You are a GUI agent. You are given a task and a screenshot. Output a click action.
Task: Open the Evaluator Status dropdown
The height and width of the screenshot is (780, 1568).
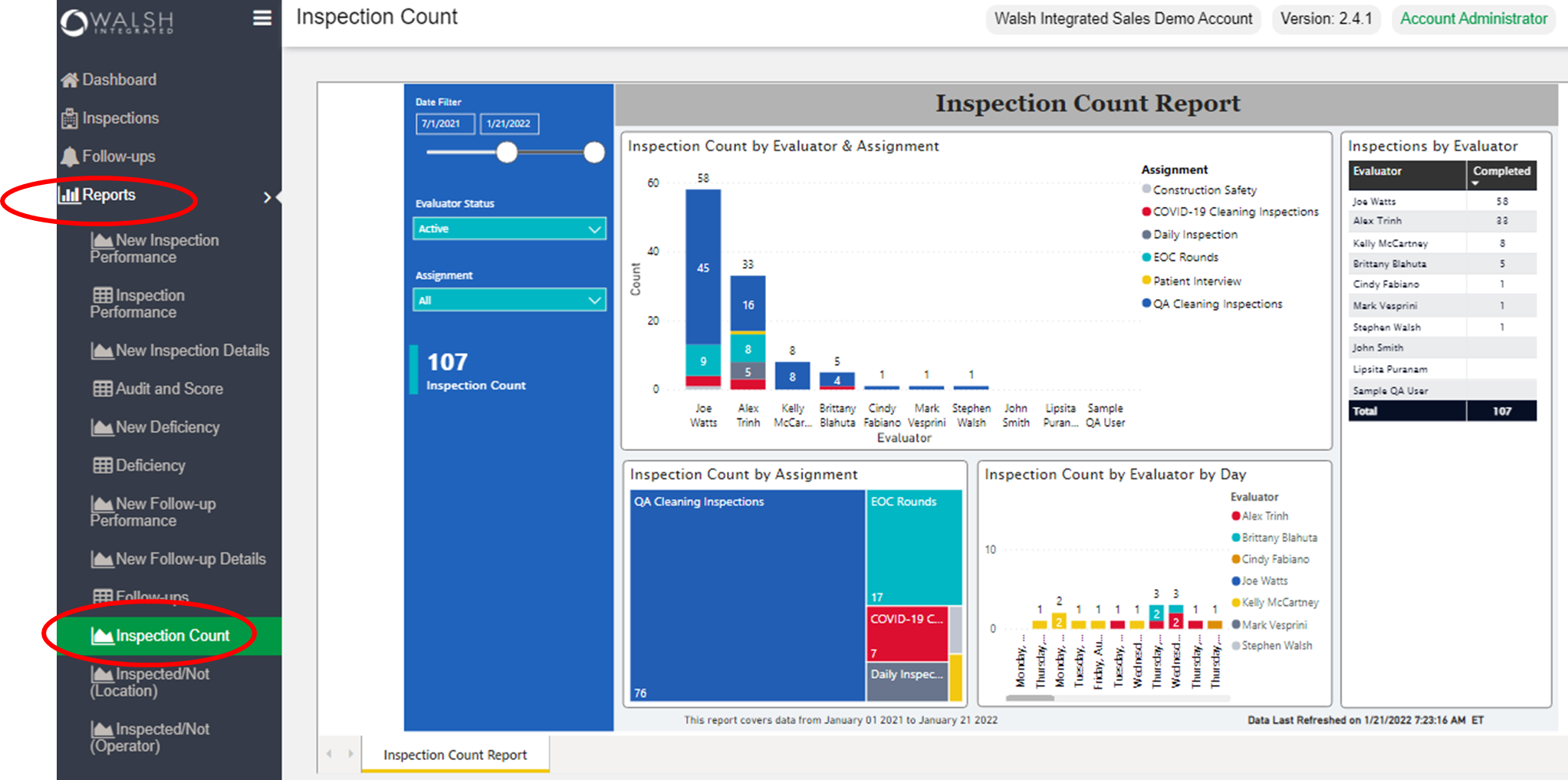(x=508, y=228)
